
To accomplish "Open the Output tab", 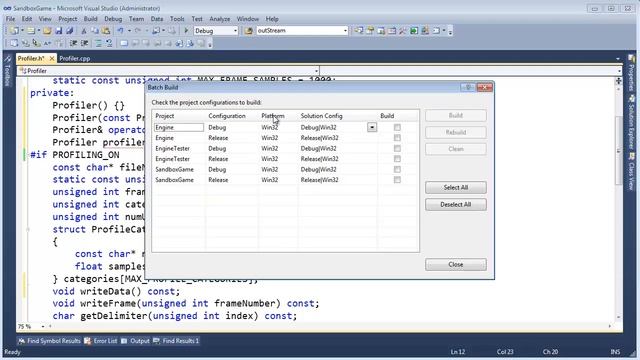I will click(136, 341).
